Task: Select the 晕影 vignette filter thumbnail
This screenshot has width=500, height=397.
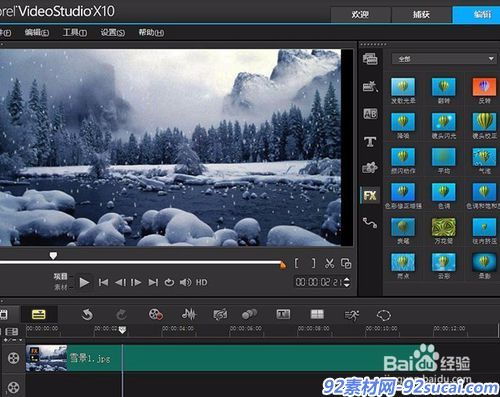Action: 484,262
